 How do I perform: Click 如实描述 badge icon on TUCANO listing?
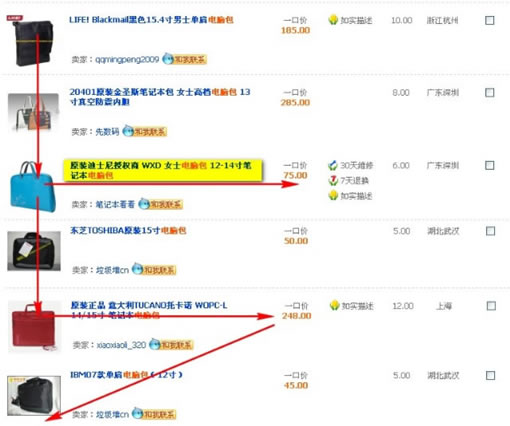click(334, 305)
